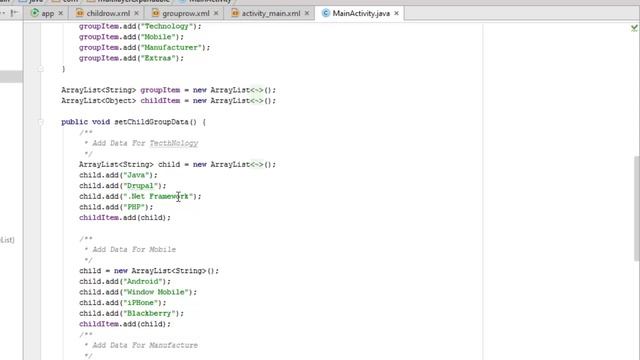Click the line child.add("iPHone")

pyautogui.click(x=122, y=302)
